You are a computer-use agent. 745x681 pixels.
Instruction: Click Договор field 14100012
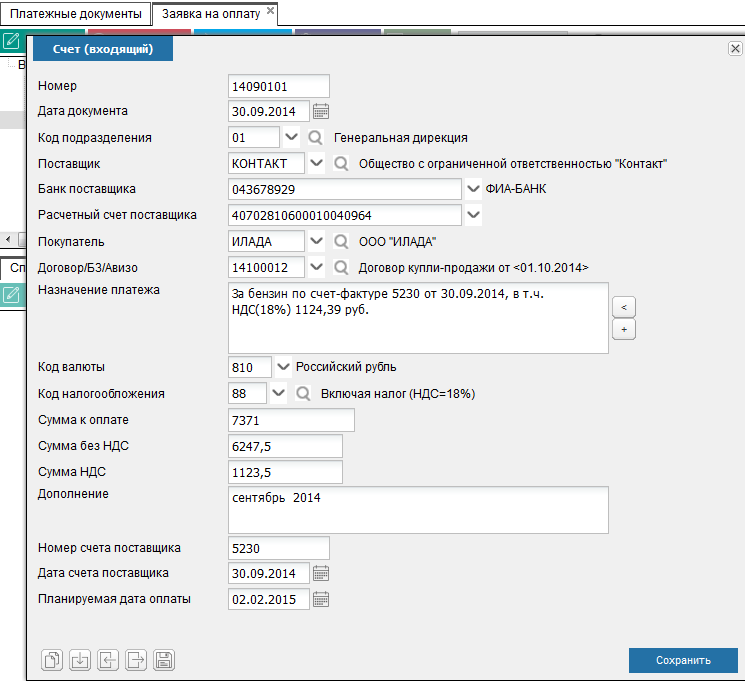point(266,268)
